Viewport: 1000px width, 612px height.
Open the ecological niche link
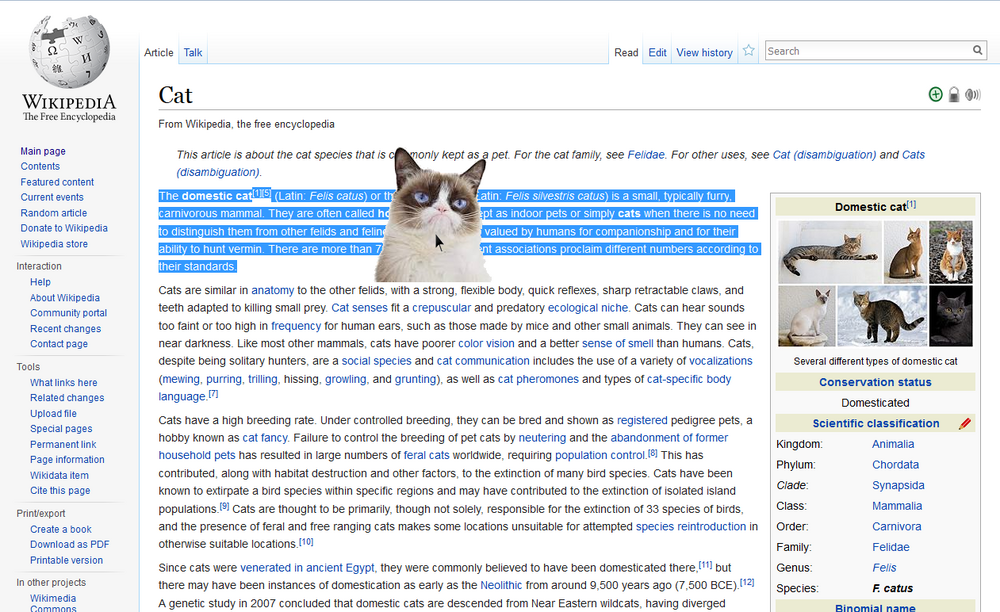588,308
